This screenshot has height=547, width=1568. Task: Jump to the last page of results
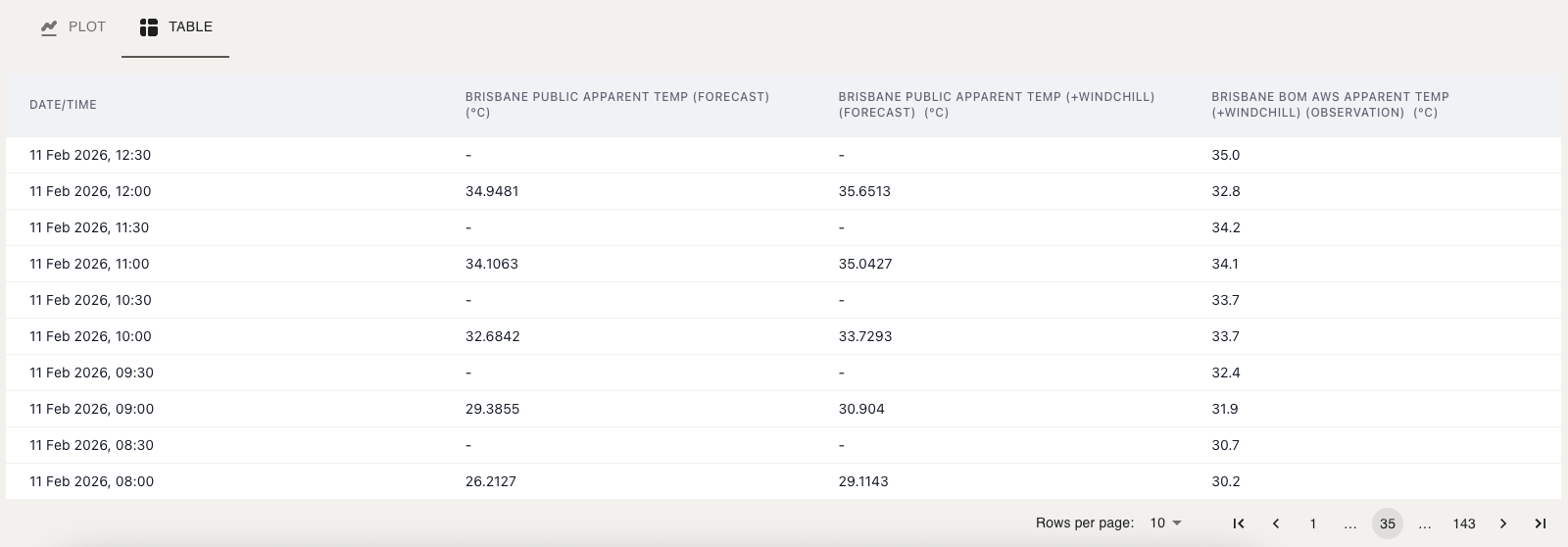point(1541,523)
